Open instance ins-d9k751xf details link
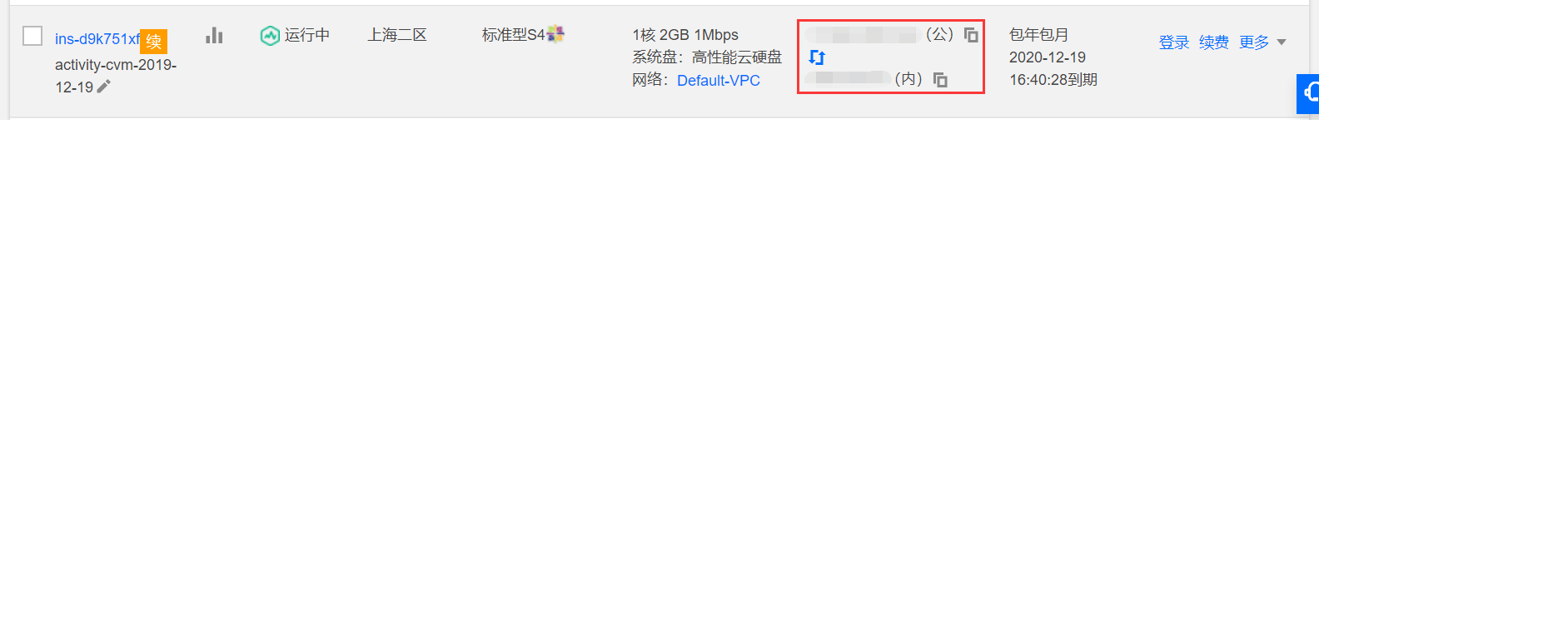 pyautogui.click(x=97, y=39)
